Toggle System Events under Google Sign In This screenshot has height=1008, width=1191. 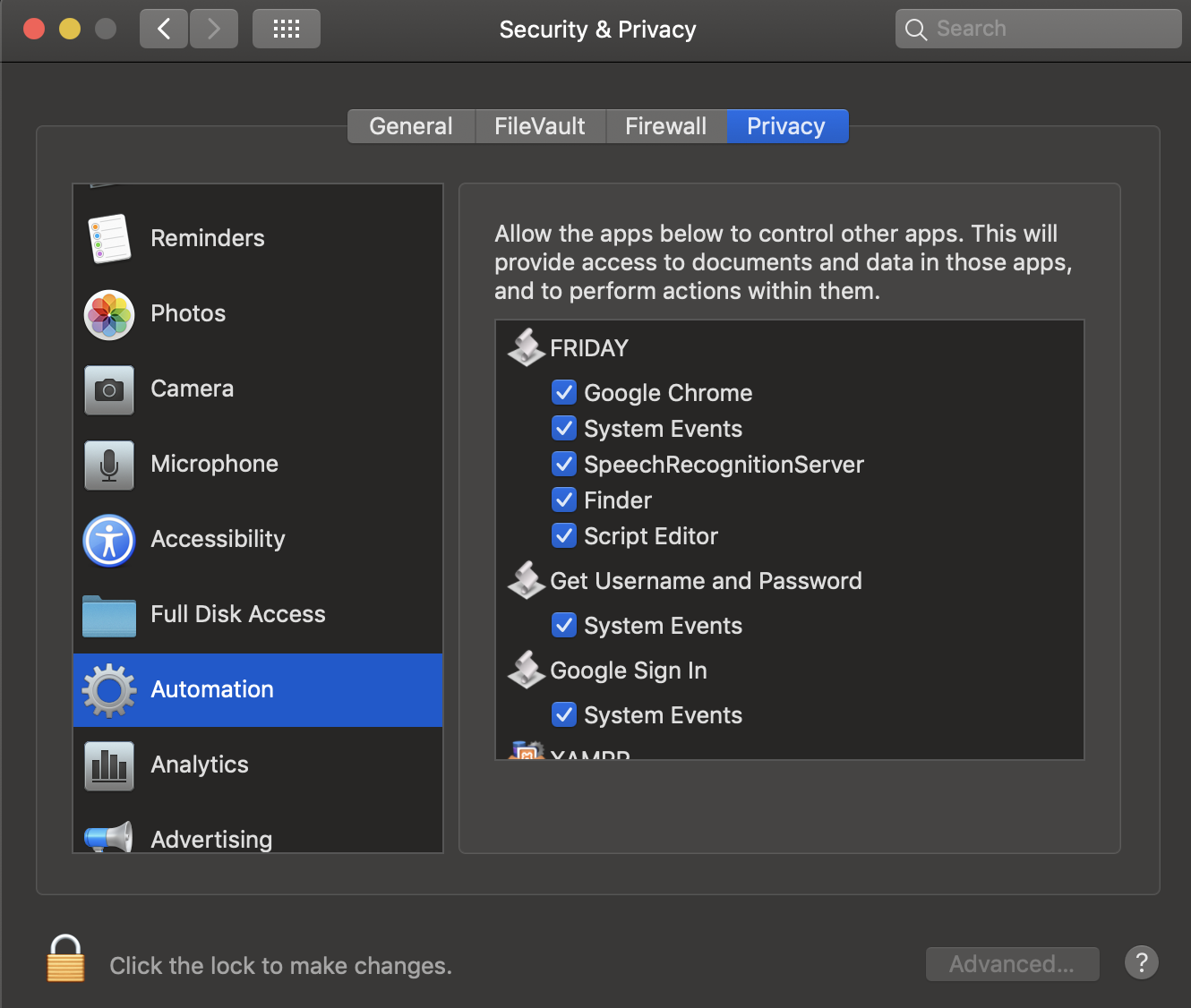[x=564, y=714]
